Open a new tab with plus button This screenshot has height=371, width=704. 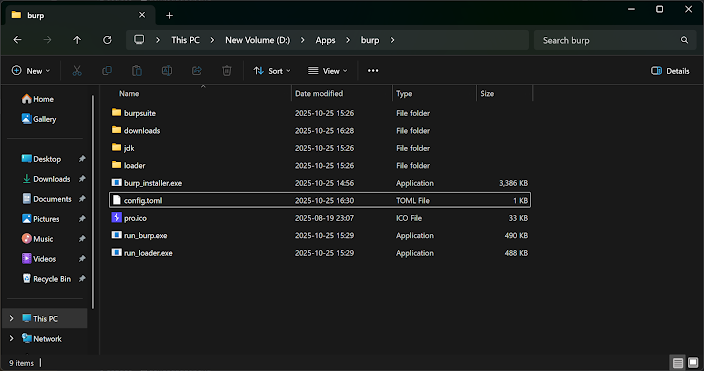click(169, 16)
